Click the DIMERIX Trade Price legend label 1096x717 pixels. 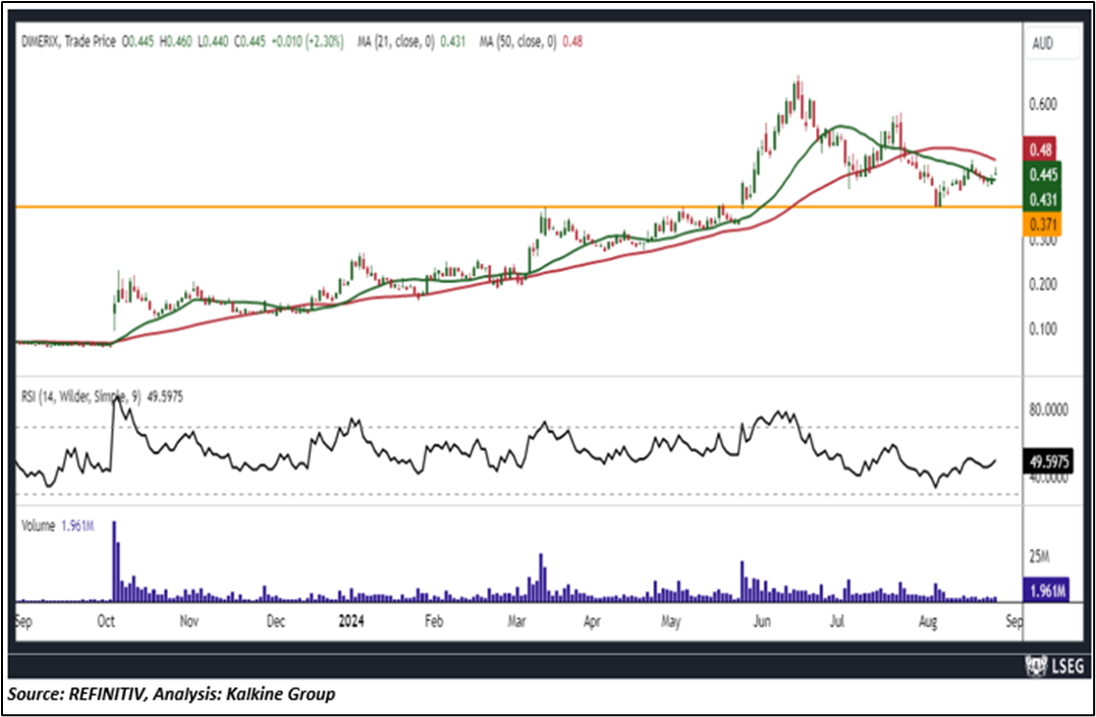pos(69,42)
